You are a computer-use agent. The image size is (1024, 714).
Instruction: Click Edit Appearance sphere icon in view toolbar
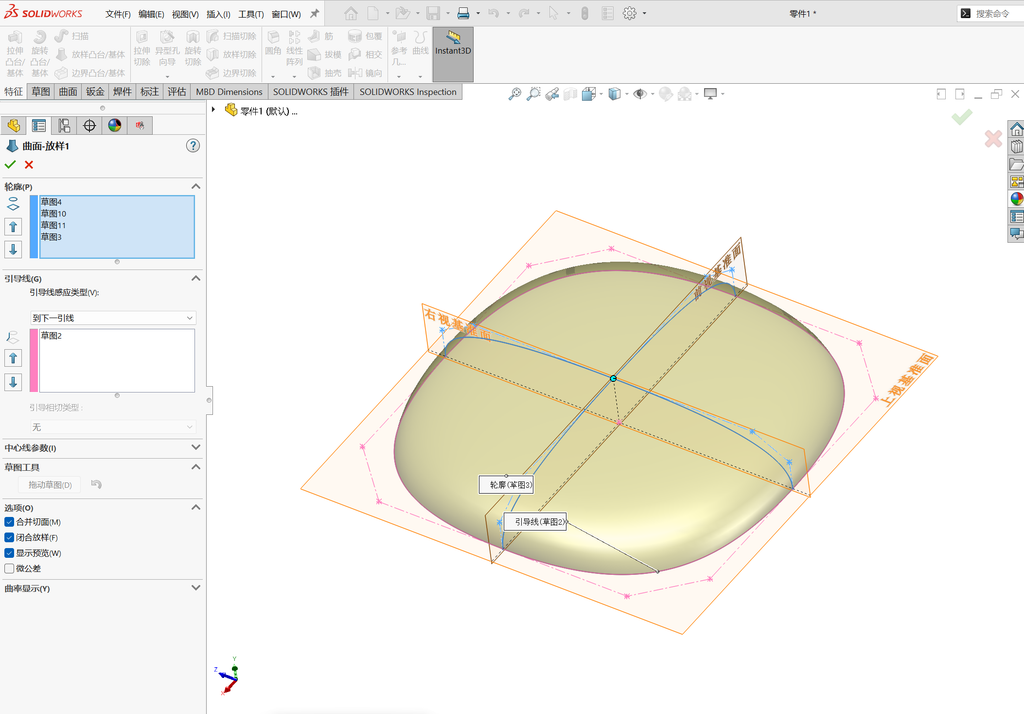click(665, 94)
